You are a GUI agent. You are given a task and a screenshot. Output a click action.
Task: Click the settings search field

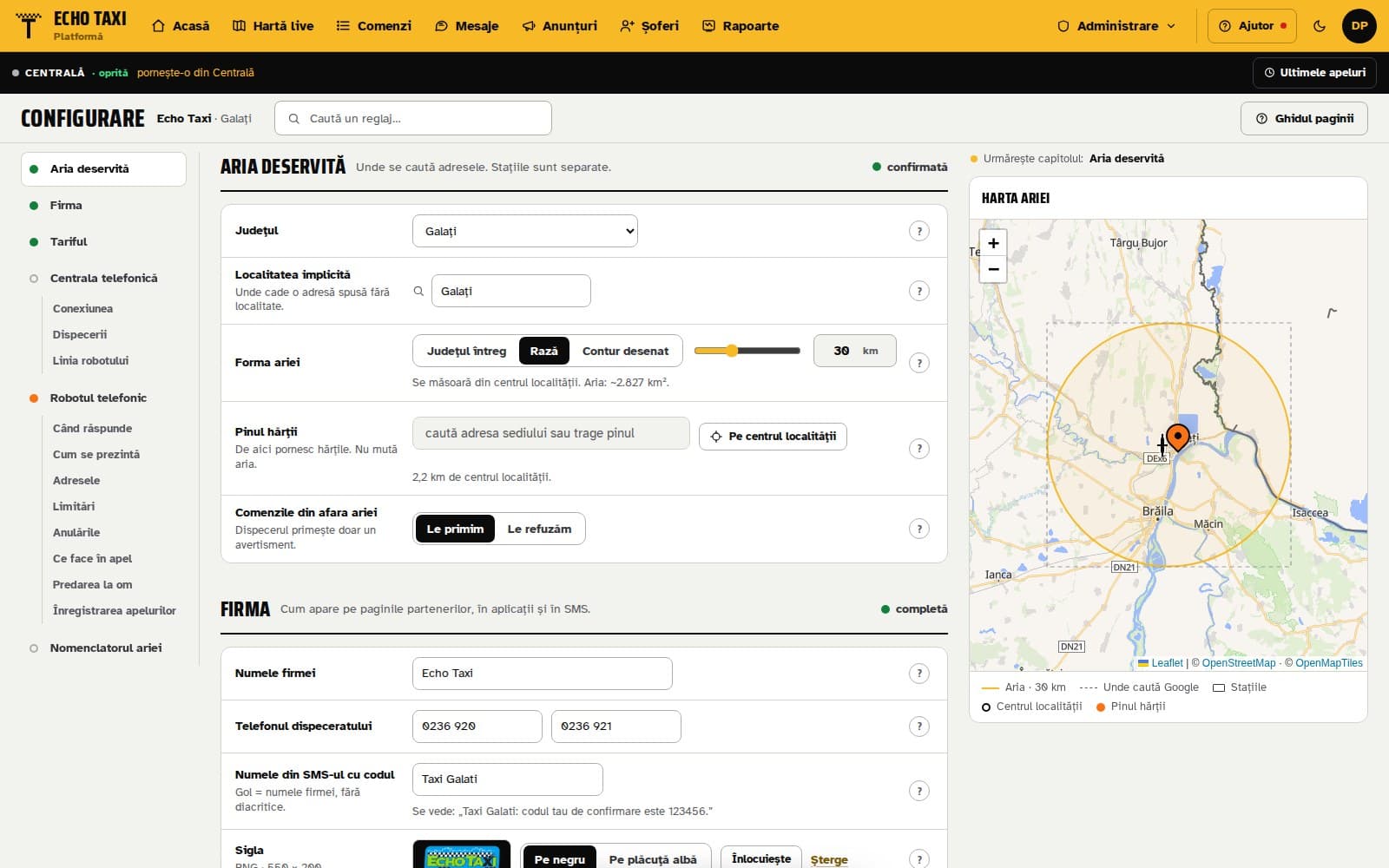click(413, 118)
